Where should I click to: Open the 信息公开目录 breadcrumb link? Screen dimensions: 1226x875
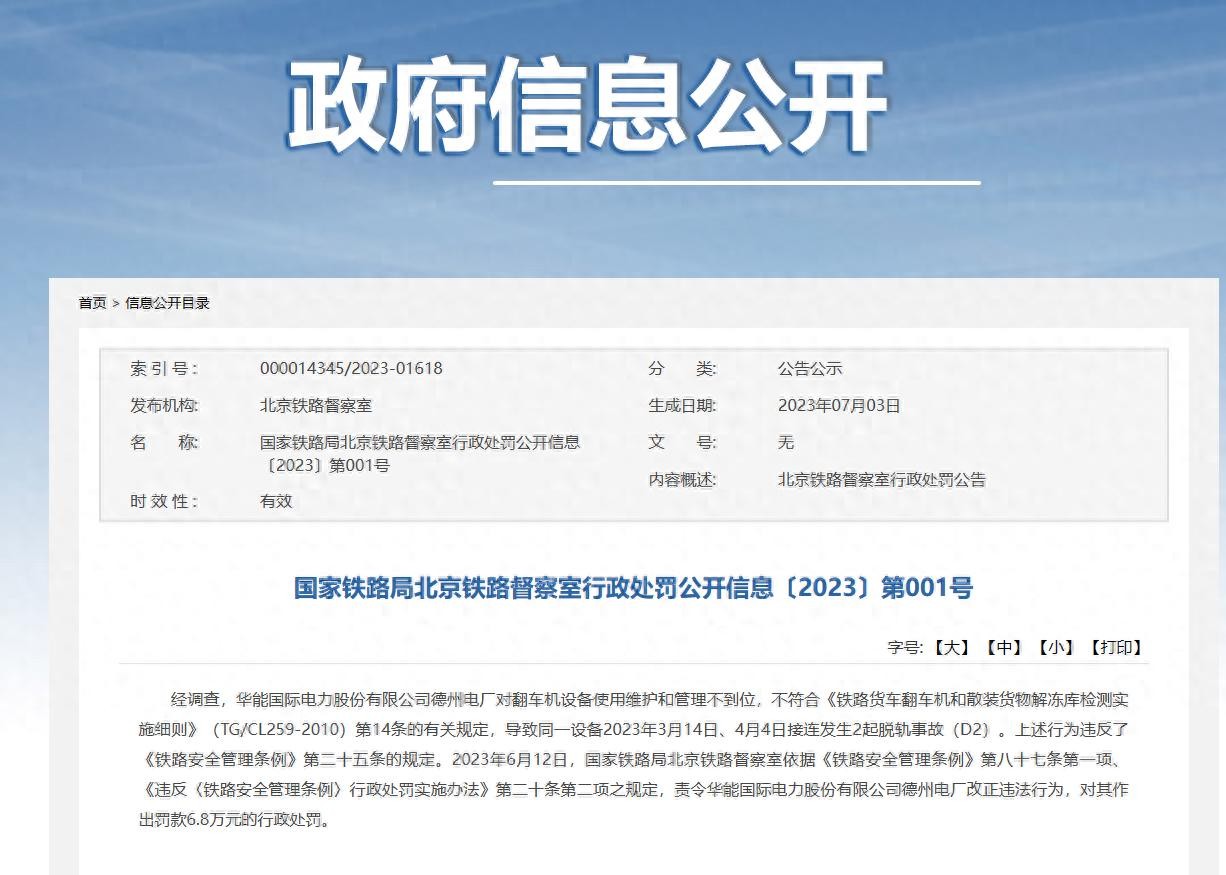tap(168, 303)
